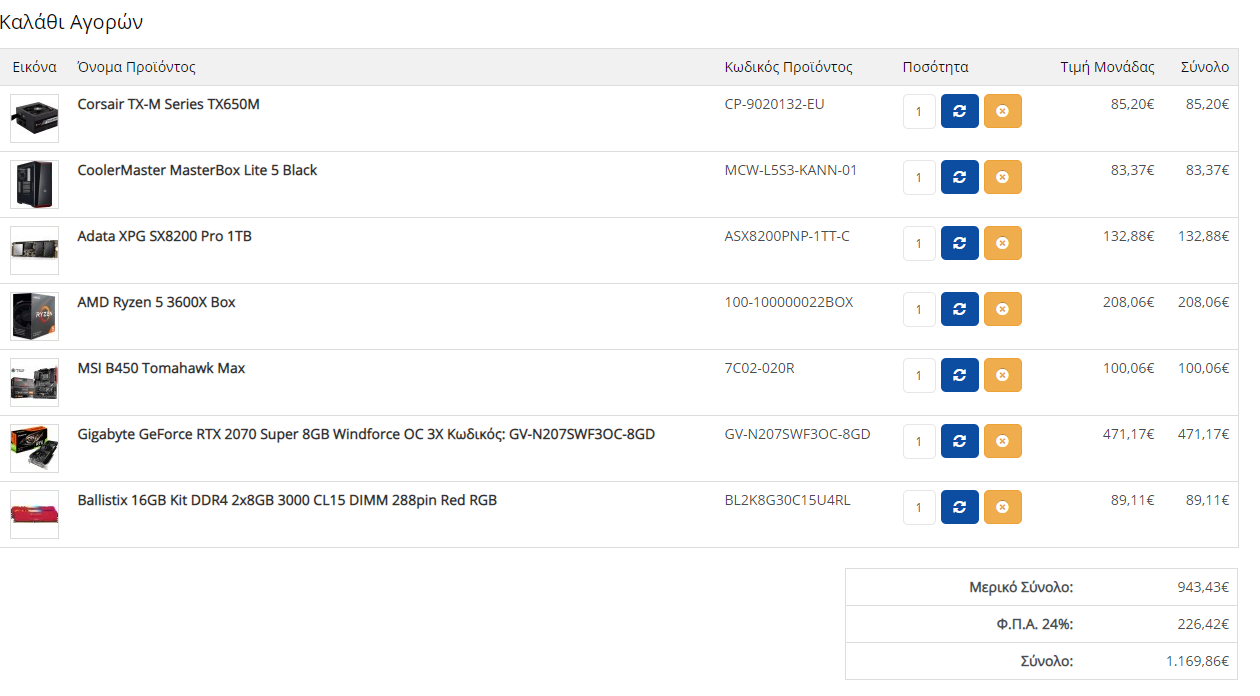Select product code MCW-L5S3-KANN-01

(x=791, y=170)
